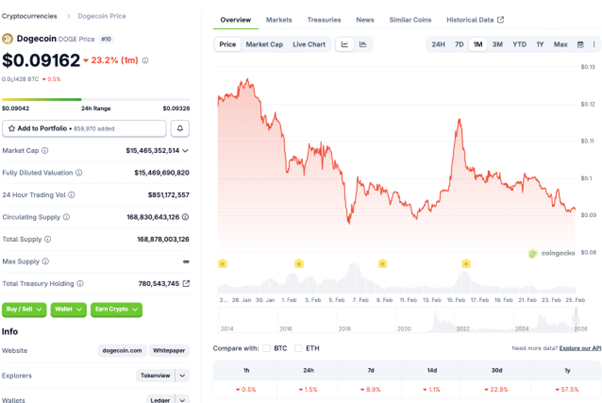The image size is (602, 403).
Task: Switch to the Markets tab
Action: [x=279, y=19]
